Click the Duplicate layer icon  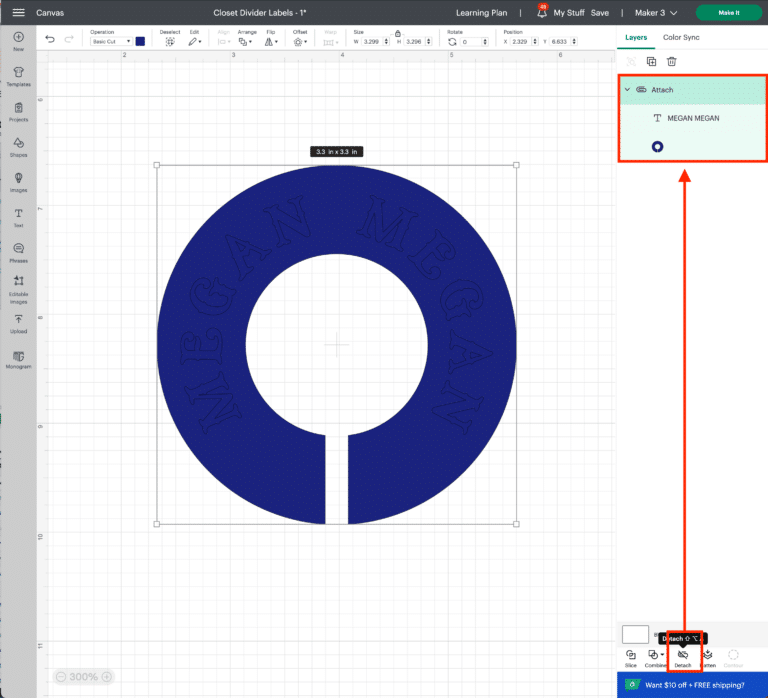pyautogui.click(x=651, y=61)
